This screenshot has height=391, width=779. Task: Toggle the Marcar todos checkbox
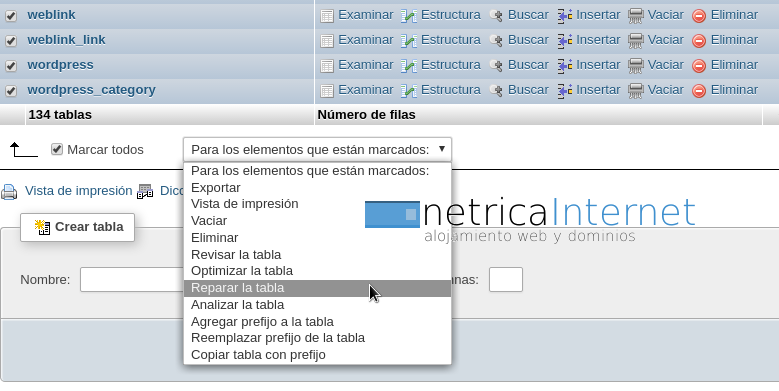coord(57,149)
